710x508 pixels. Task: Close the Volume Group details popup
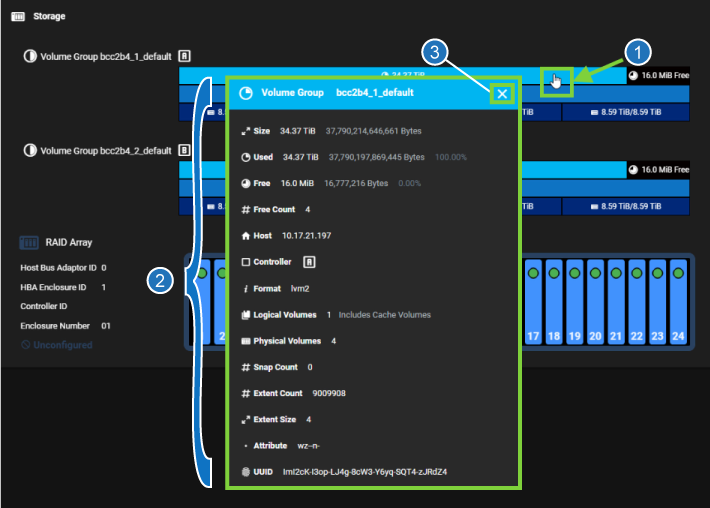click(502, 94)
